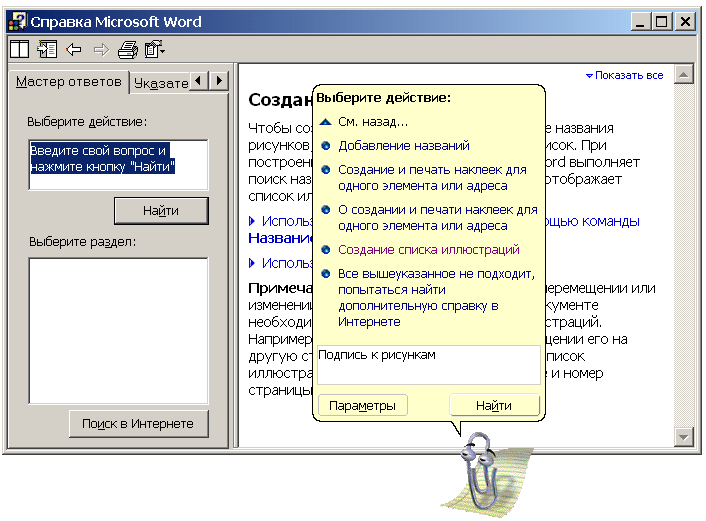Close the Справка Microsoft Word window

point(685,22)
